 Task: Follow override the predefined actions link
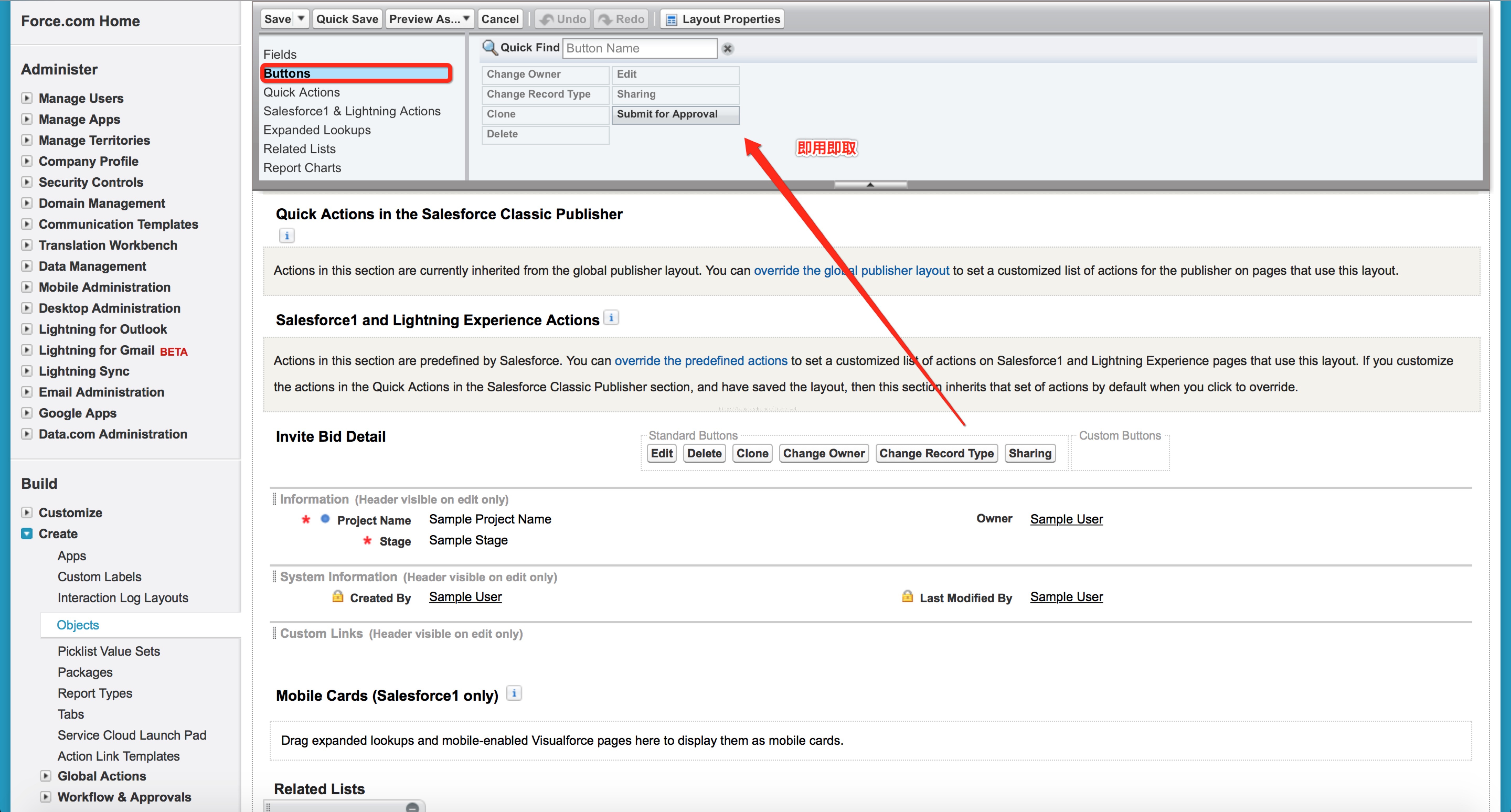tap(701, 361)
